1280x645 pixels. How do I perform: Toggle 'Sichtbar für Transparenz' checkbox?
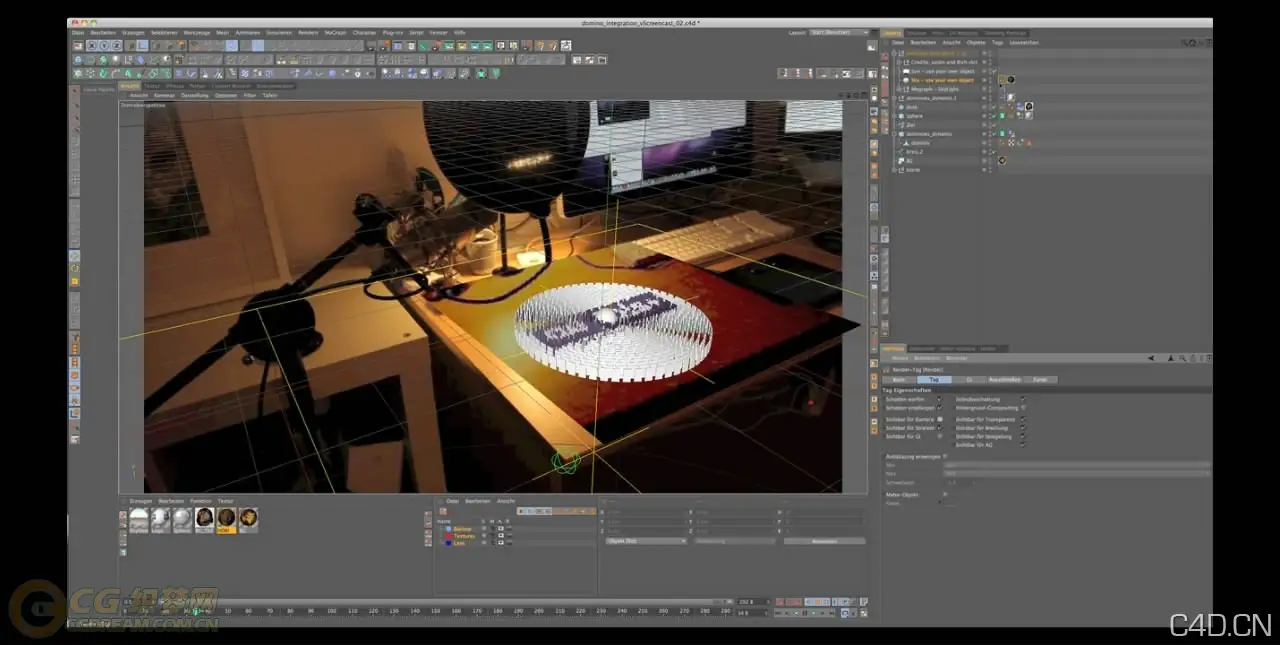(x=1022, y=419)
